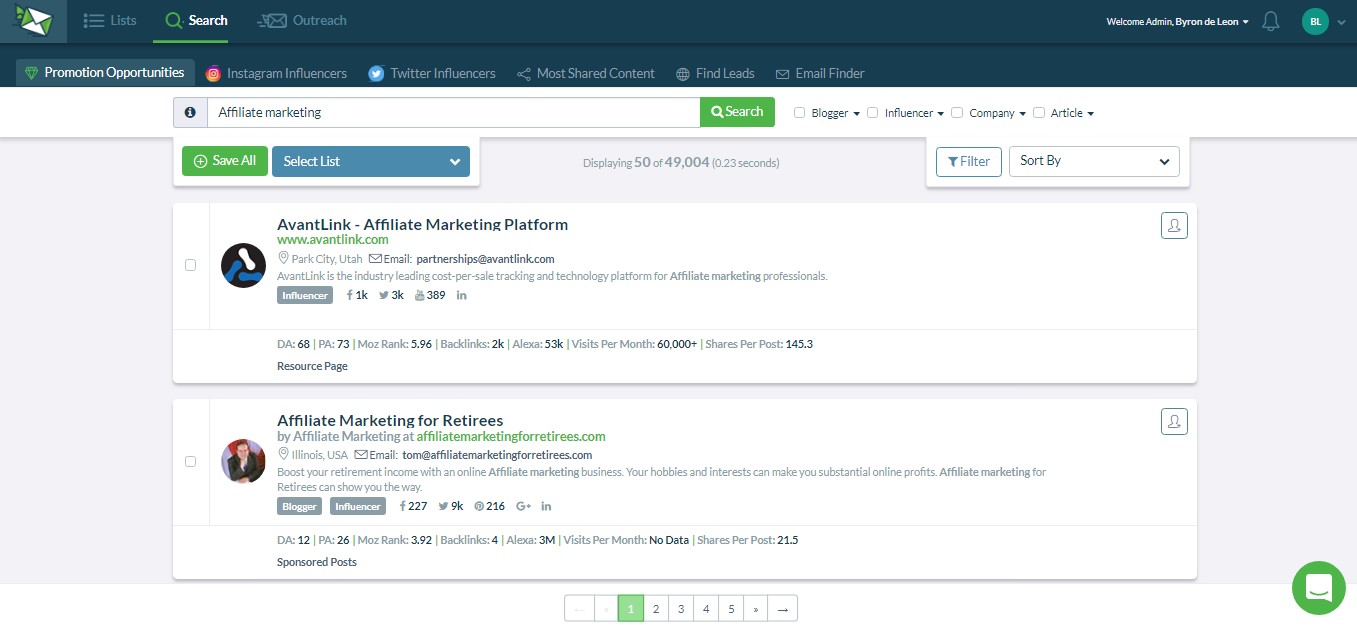Tick the Influencer filter checkbox

click(x=873, y=113)
